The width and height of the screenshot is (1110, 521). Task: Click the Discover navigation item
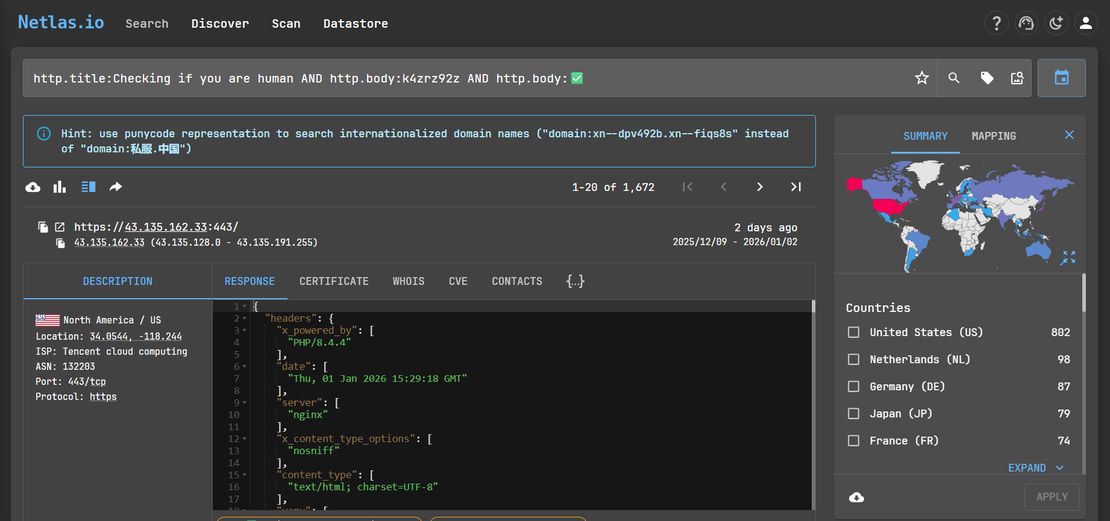point(220,23)
